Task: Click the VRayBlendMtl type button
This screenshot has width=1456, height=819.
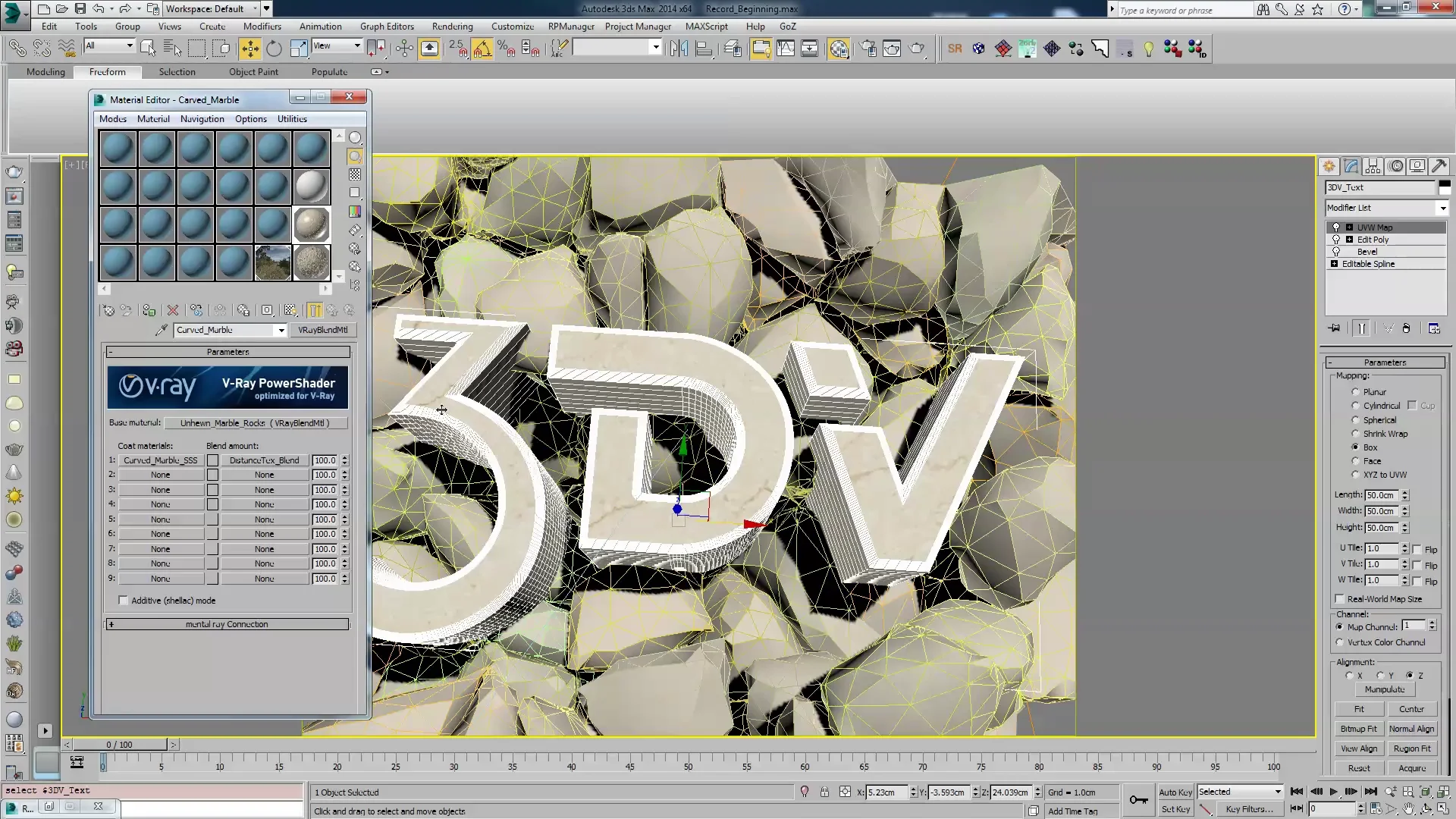Action: (x=324, y=330)
